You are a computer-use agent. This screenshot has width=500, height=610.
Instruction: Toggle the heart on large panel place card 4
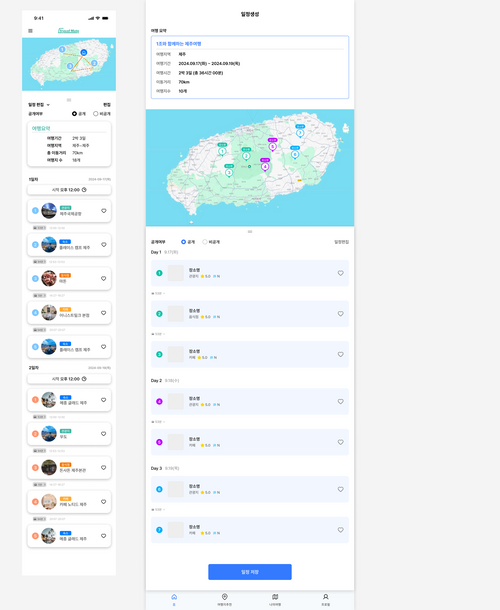tap(340, 401)
